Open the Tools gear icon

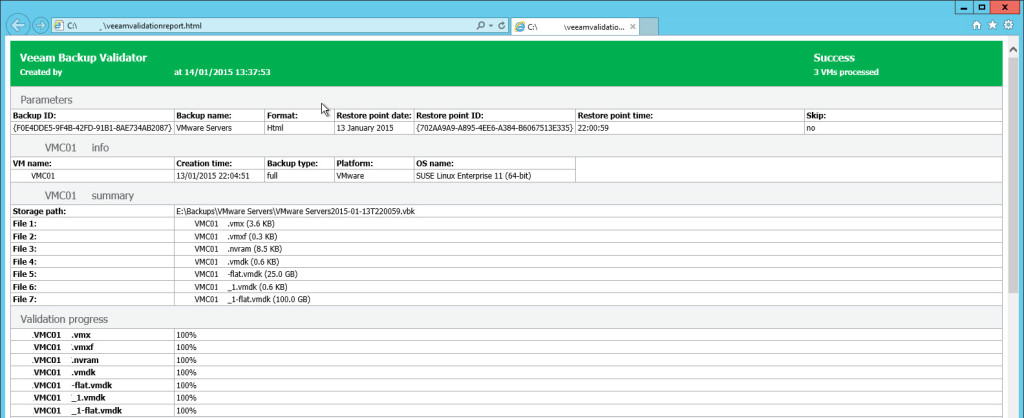tap(1009, 25)
